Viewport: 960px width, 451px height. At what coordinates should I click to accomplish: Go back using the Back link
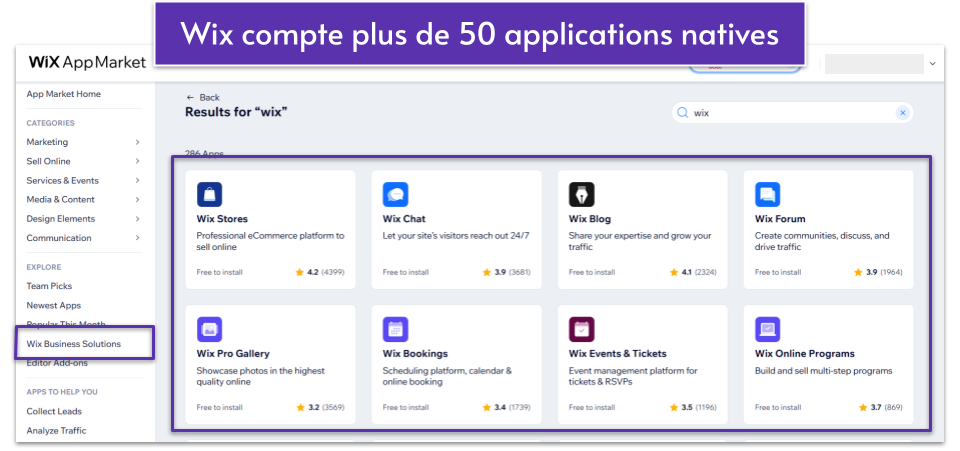point(203,97)
